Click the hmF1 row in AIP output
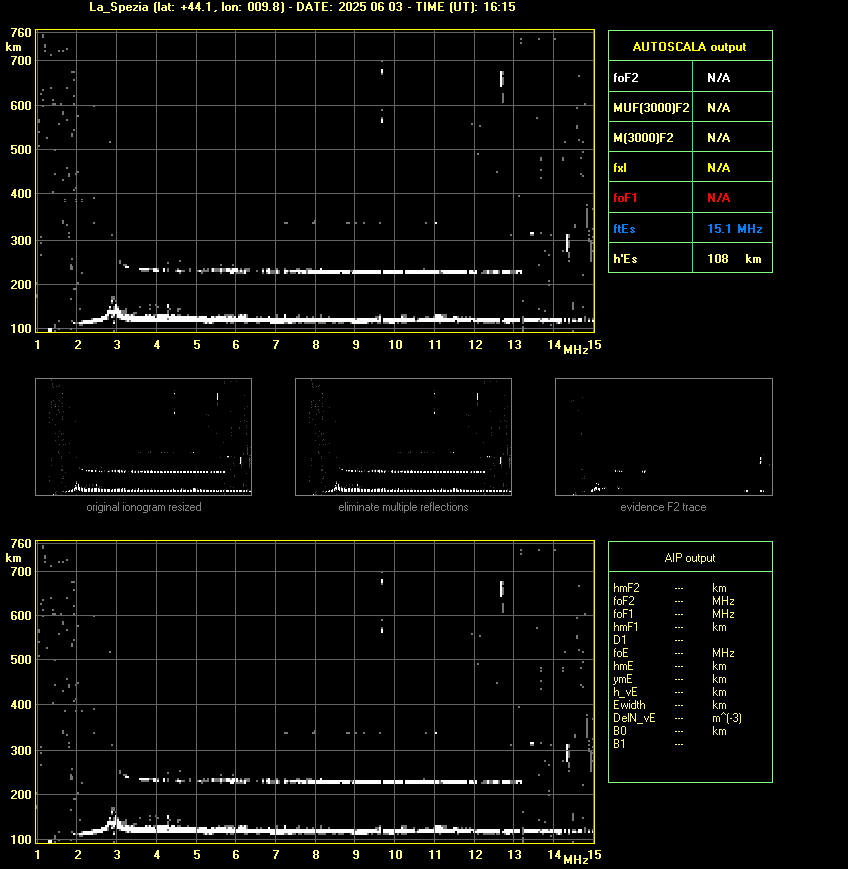 coord(670,627)
